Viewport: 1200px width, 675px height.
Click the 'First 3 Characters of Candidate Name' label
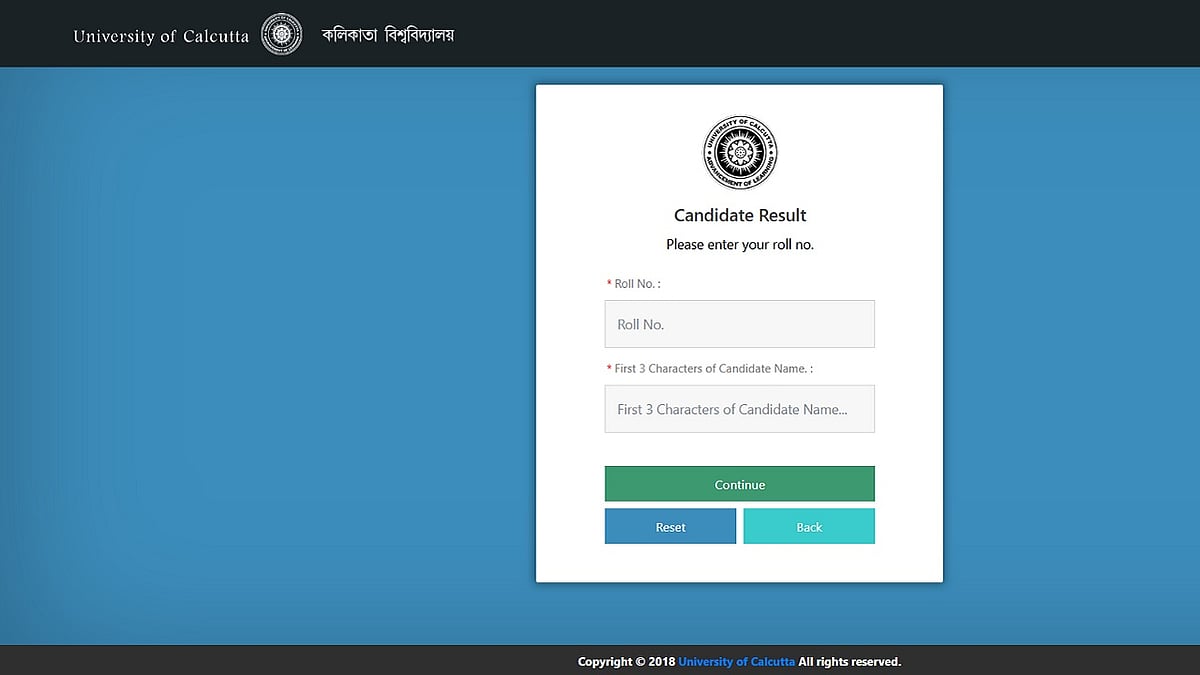click(x=713, y=369)
